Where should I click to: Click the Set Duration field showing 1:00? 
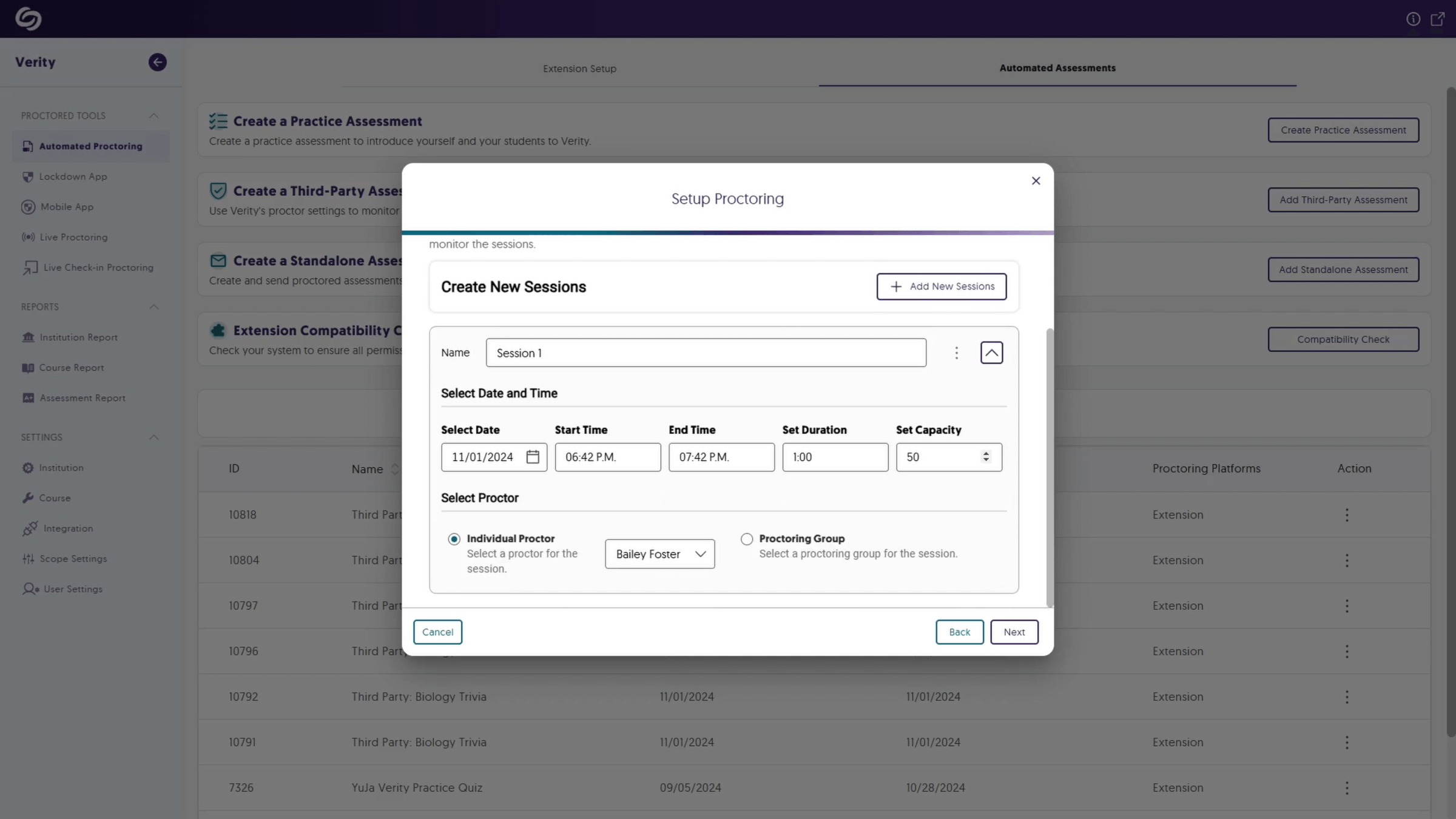[835, 457]
